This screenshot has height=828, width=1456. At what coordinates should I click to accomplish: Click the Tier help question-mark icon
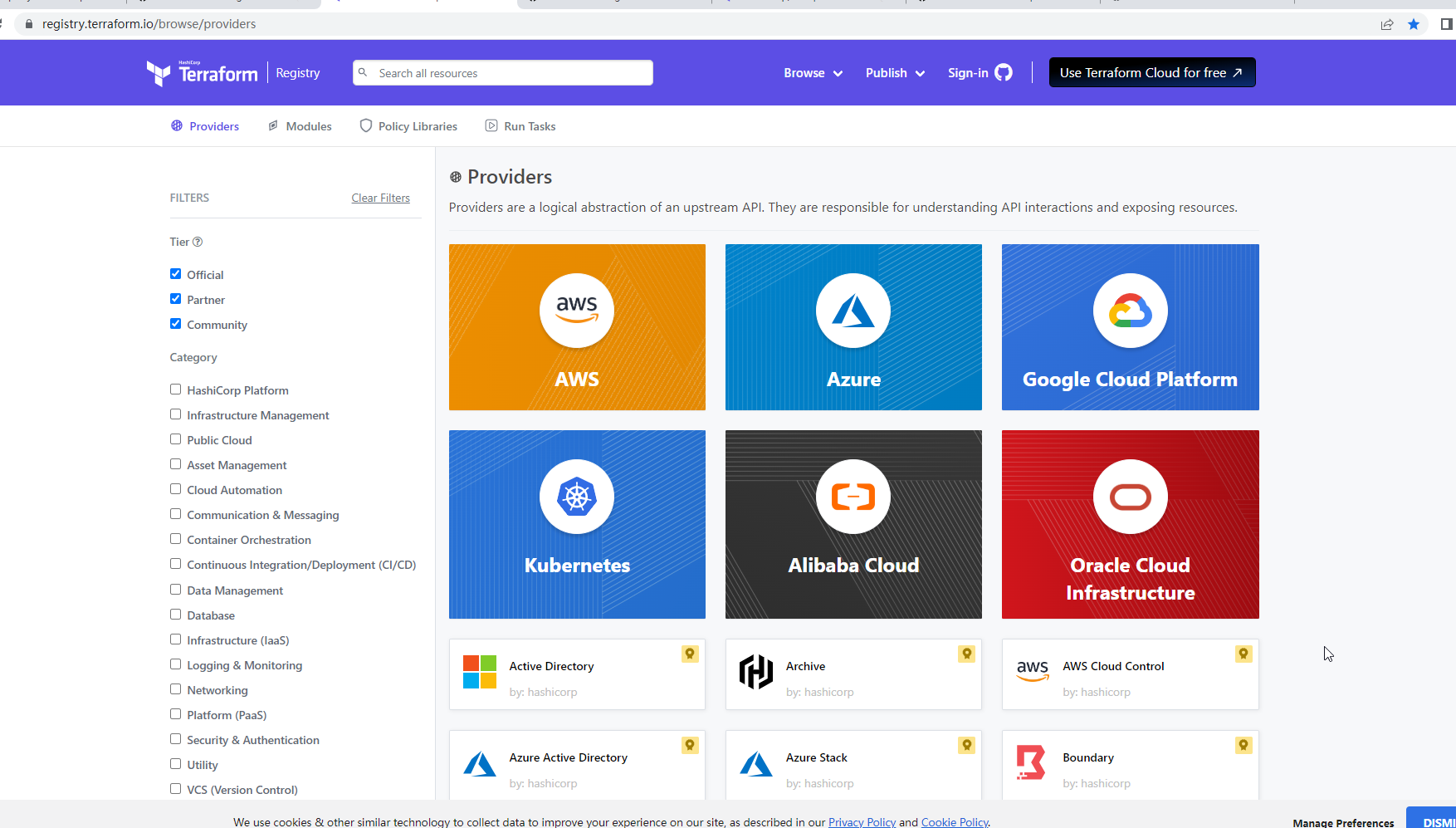[x=198, y=242]
